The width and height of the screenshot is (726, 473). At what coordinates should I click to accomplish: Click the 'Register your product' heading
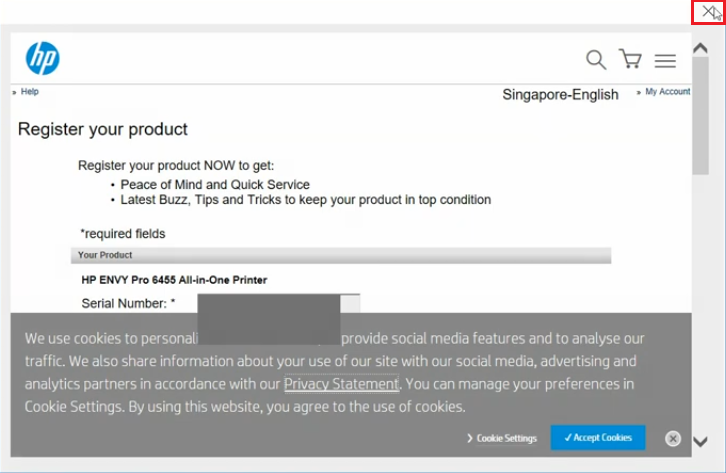(102, 129)
